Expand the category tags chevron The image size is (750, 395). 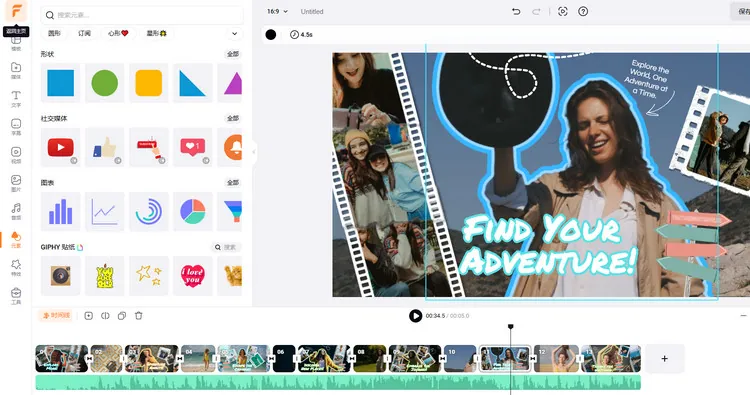pyautogui.click(x=234, y=33)
